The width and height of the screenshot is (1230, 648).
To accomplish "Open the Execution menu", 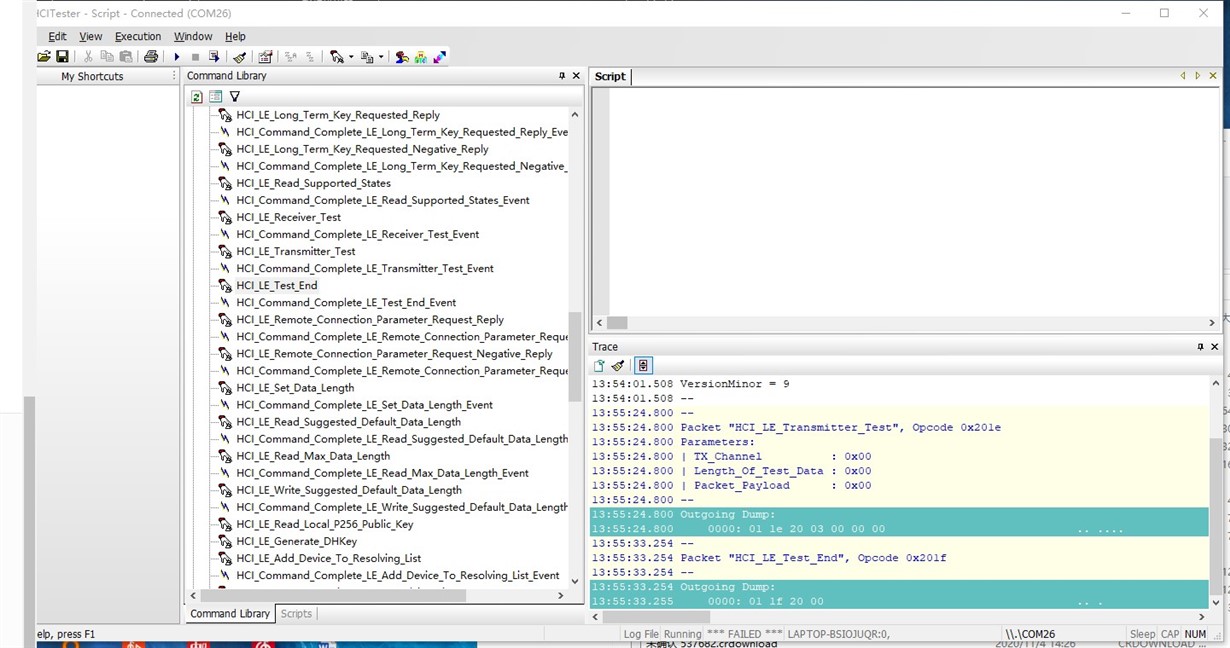I will pyautogui.click(x=138, y=36).
